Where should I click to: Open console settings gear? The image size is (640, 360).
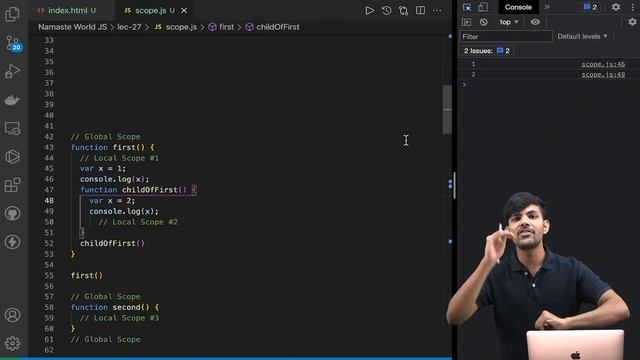(632, 22)
